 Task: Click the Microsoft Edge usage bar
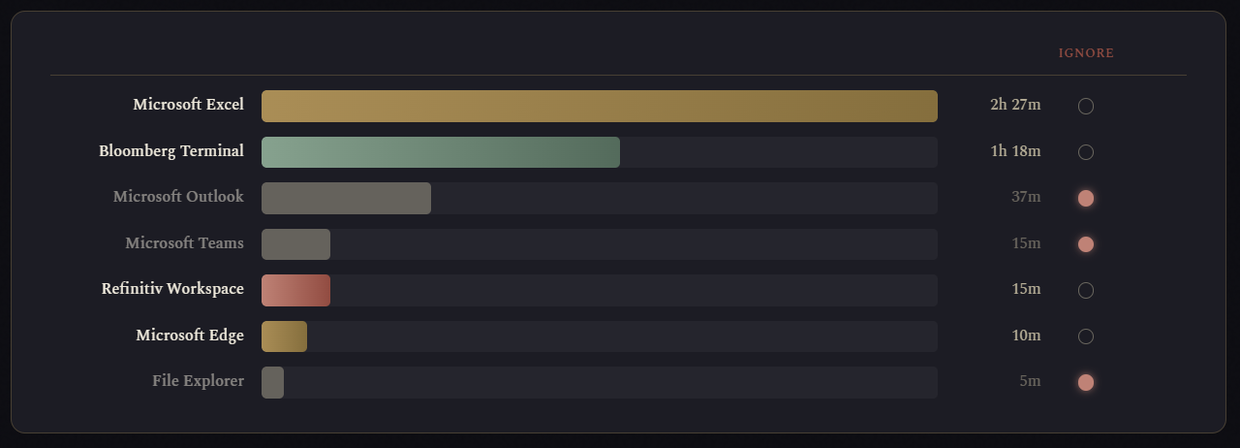coord(284,336)
